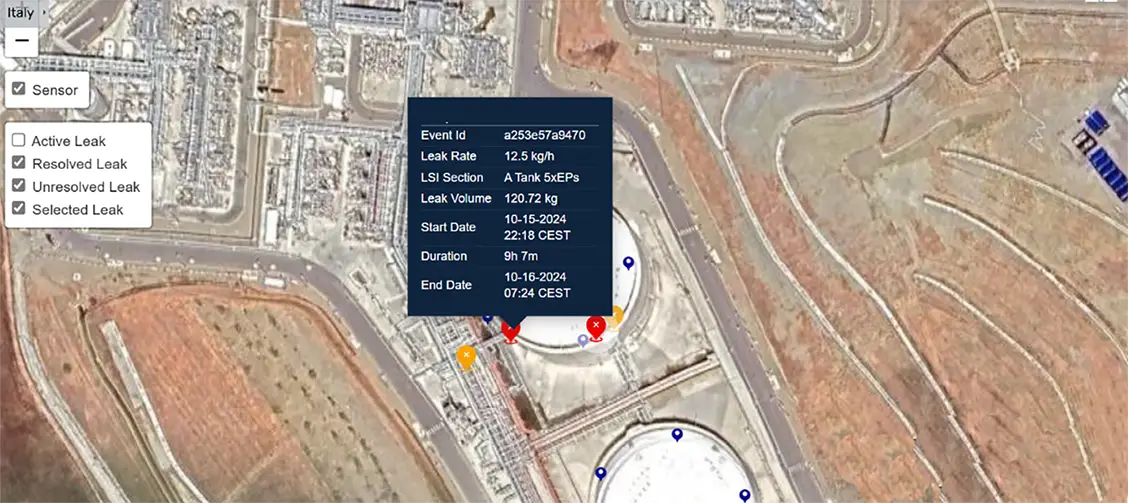The width and height of the screenshot is (1128, 503).
Task: Click the selected red leak marker under the popup
Action: pyautogui.click(x=510, y=332)
